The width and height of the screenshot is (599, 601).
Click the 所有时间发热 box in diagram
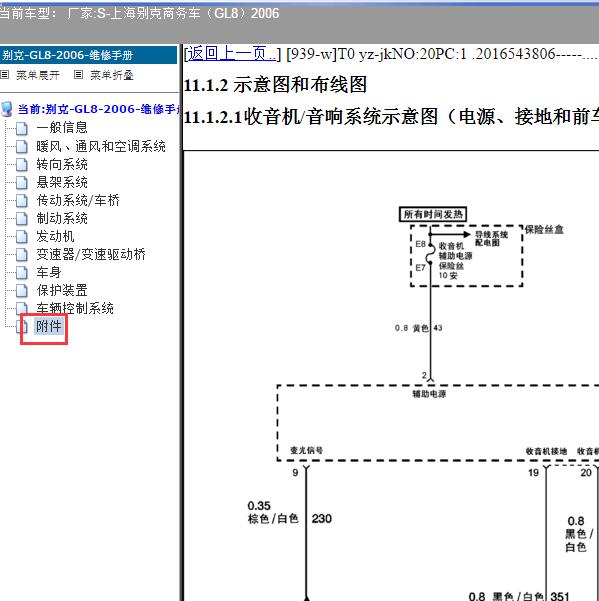click(x=433, y=214)
